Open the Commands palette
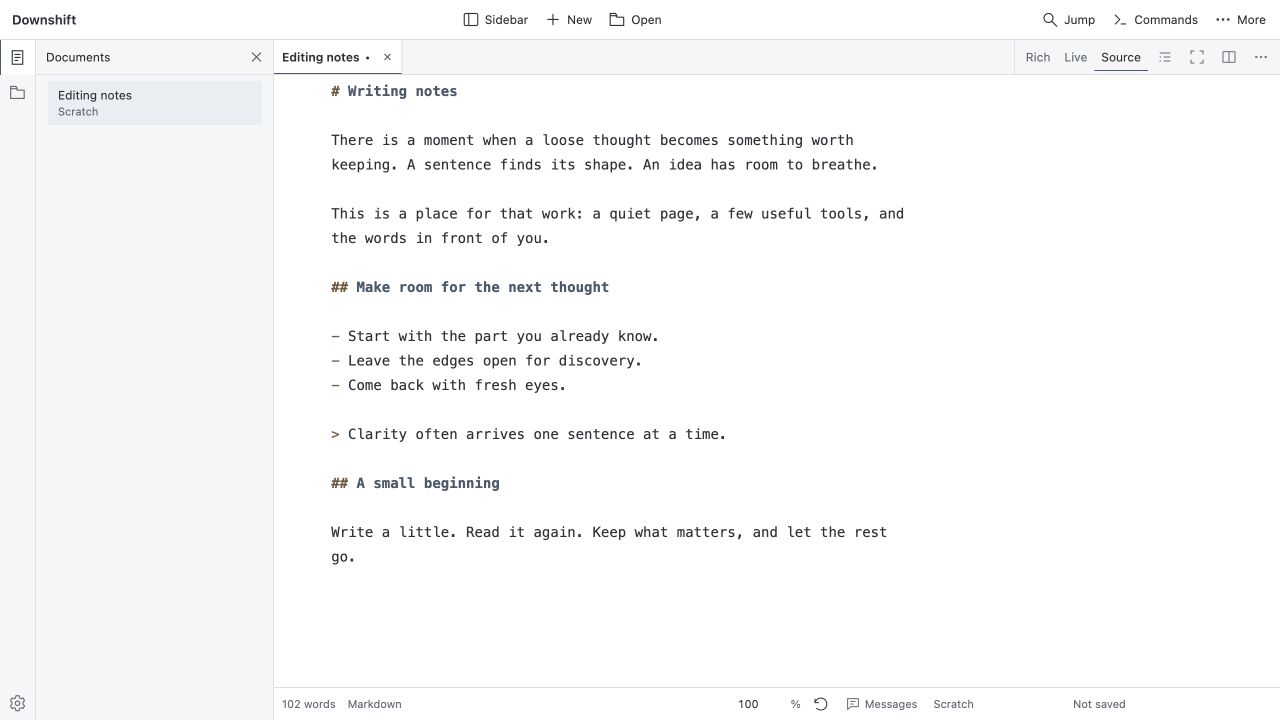The height and width of the screenshot is (720, 1280). [1155, 20]
